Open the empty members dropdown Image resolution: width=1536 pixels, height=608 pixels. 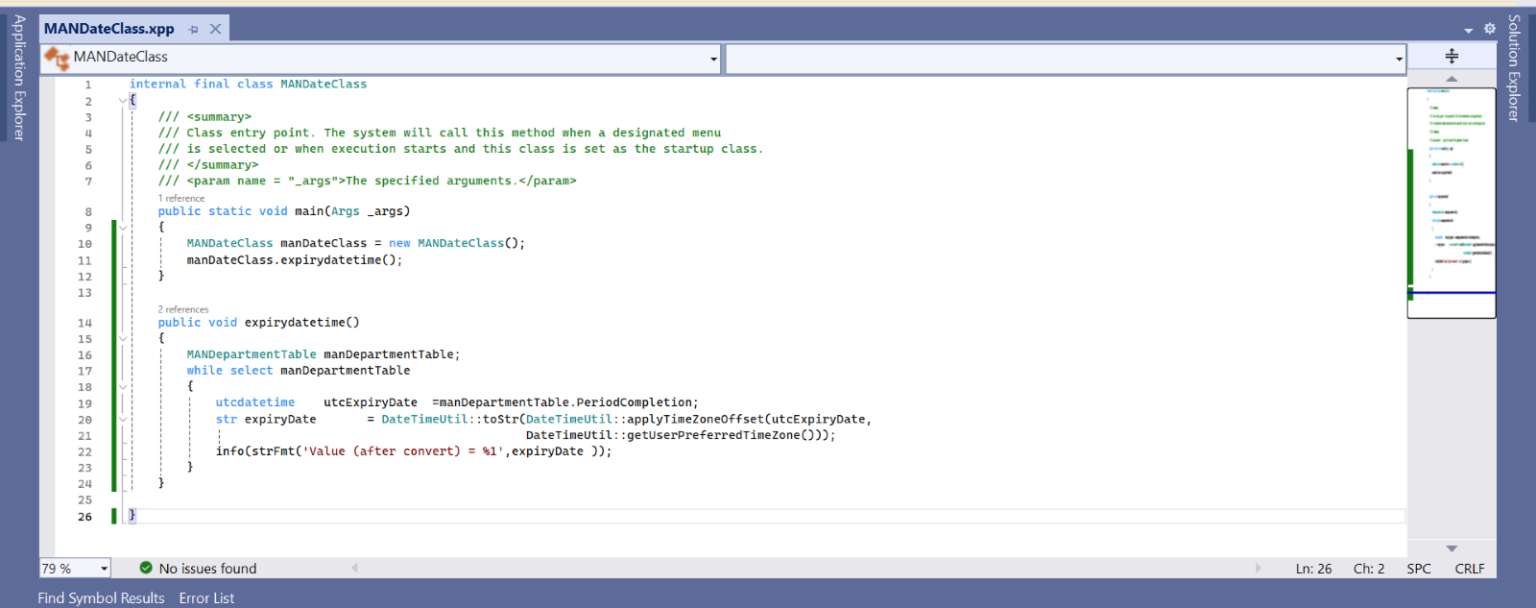tap(1399, 59)
